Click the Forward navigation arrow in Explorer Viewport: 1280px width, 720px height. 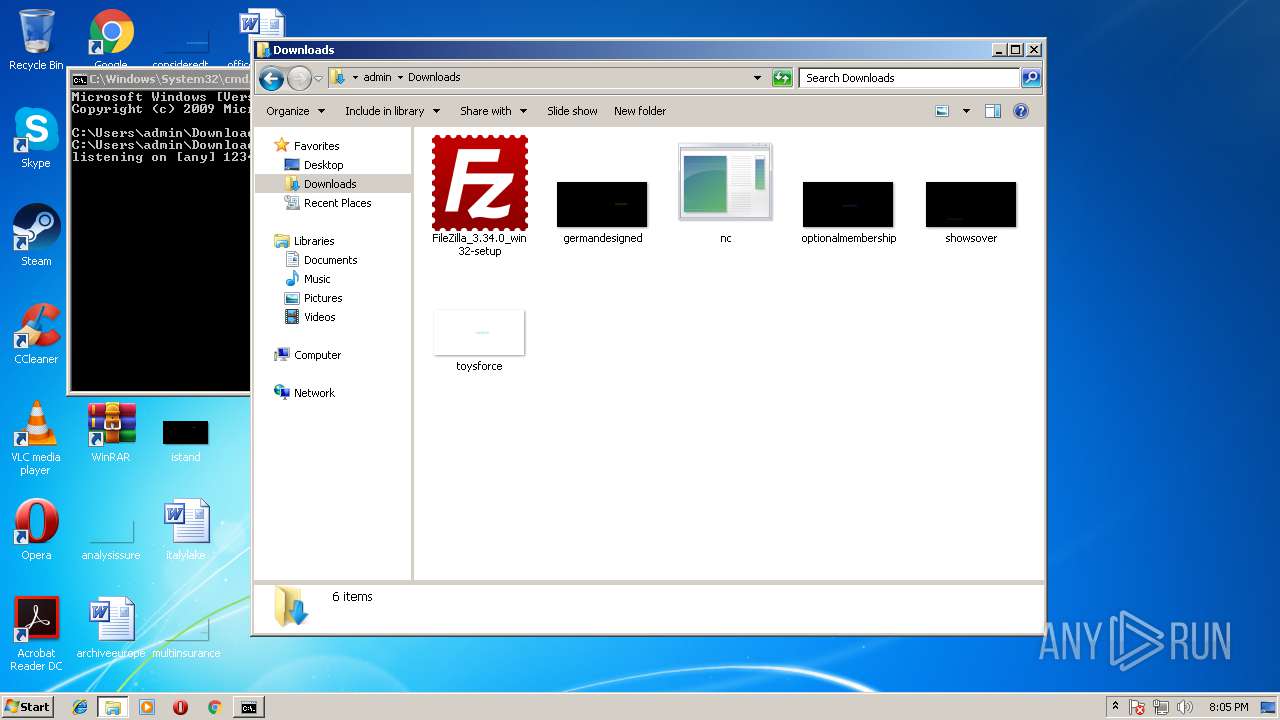coord(299,78)
